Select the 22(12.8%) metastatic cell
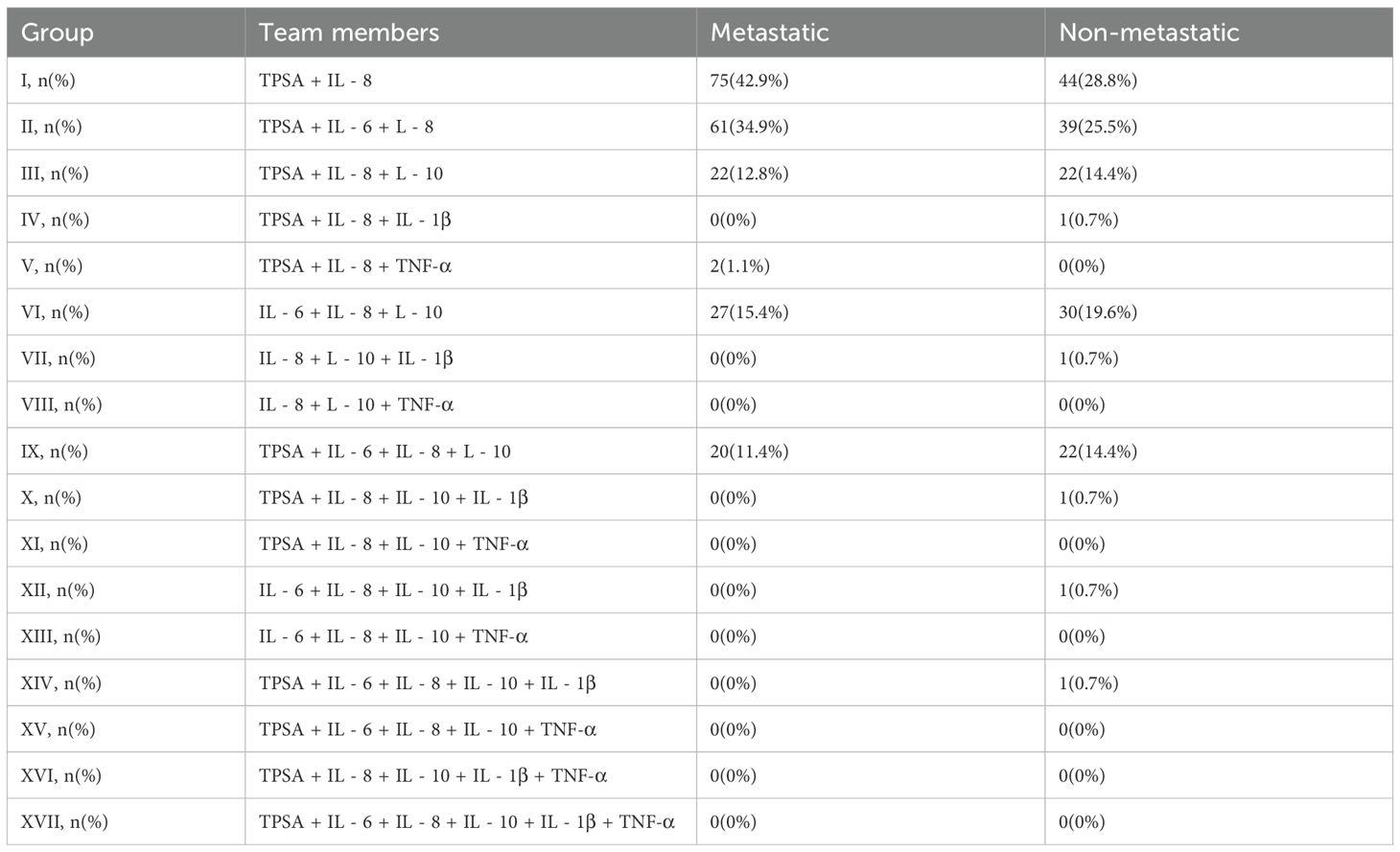1400x852 pixels. (749, 173)
